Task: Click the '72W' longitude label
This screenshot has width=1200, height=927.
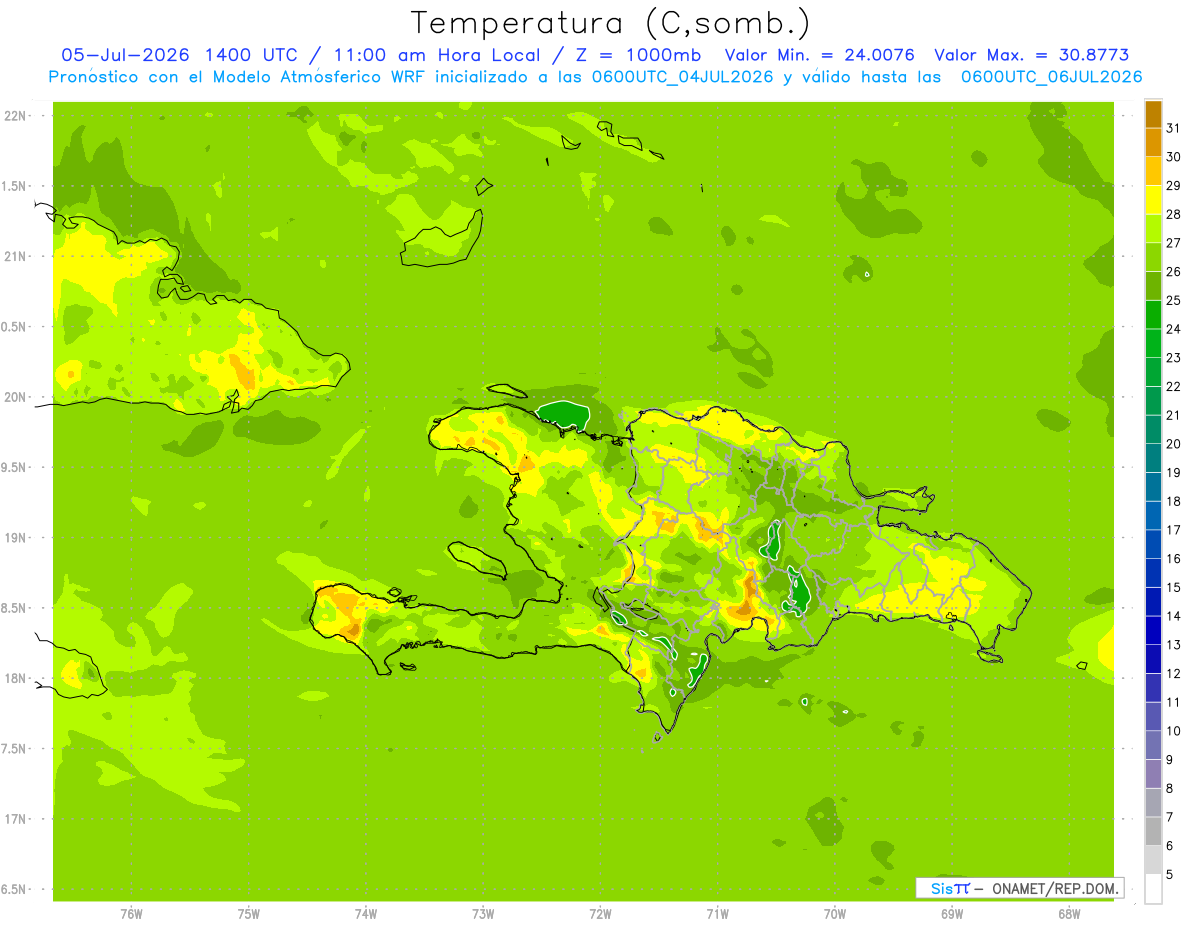Action: pos(600,914)
